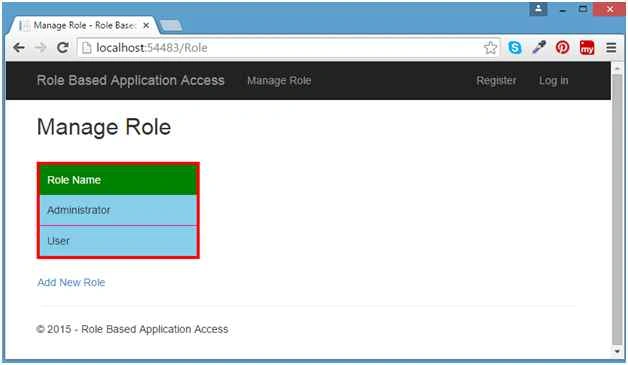Activate the eyedropper color picker extension

[539, 48]
